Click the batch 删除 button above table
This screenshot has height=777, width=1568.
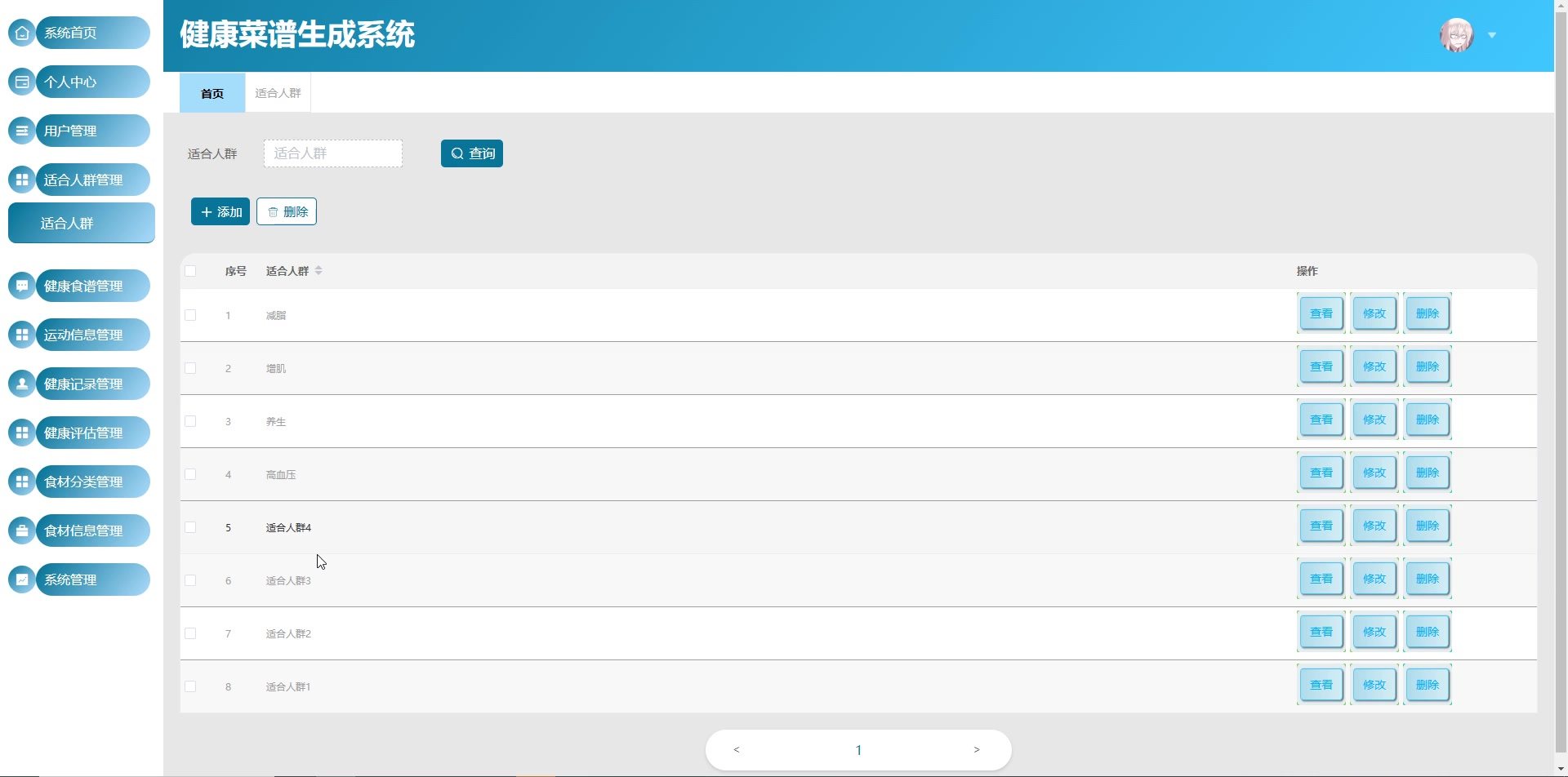[x=287, y=211]
